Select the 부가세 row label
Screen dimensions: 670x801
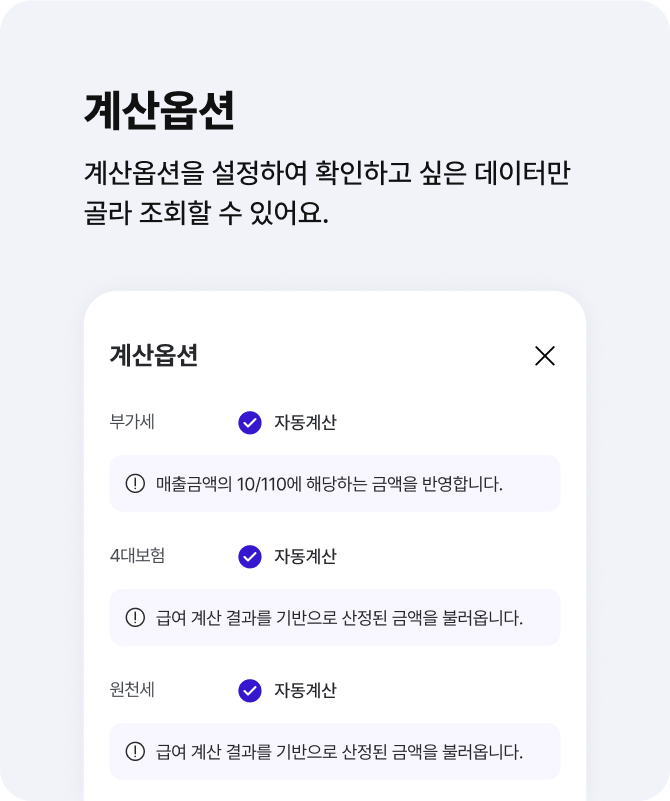coord(132,422)
